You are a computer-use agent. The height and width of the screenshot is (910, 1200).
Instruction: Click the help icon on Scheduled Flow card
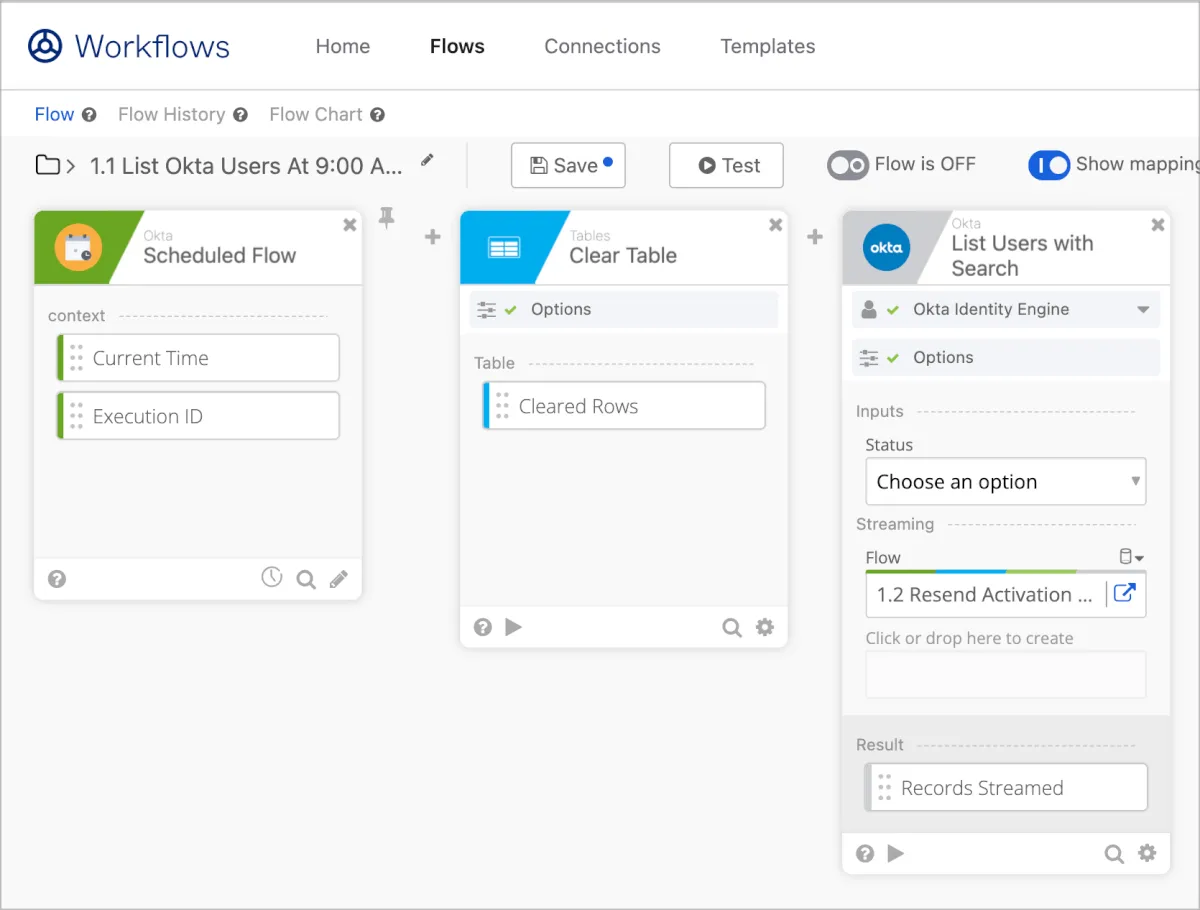point(57,579)
